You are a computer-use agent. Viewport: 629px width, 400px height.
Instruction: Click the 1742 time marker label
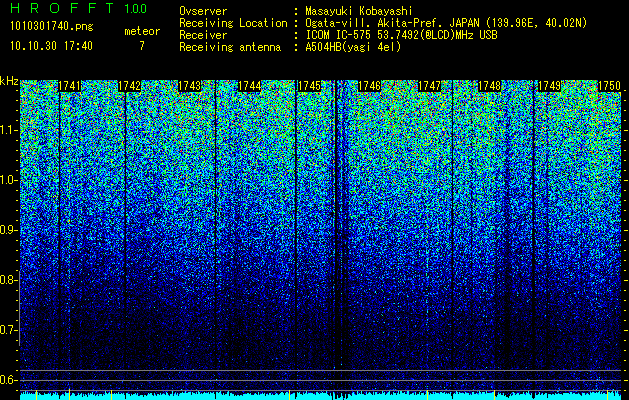(130, 86)
